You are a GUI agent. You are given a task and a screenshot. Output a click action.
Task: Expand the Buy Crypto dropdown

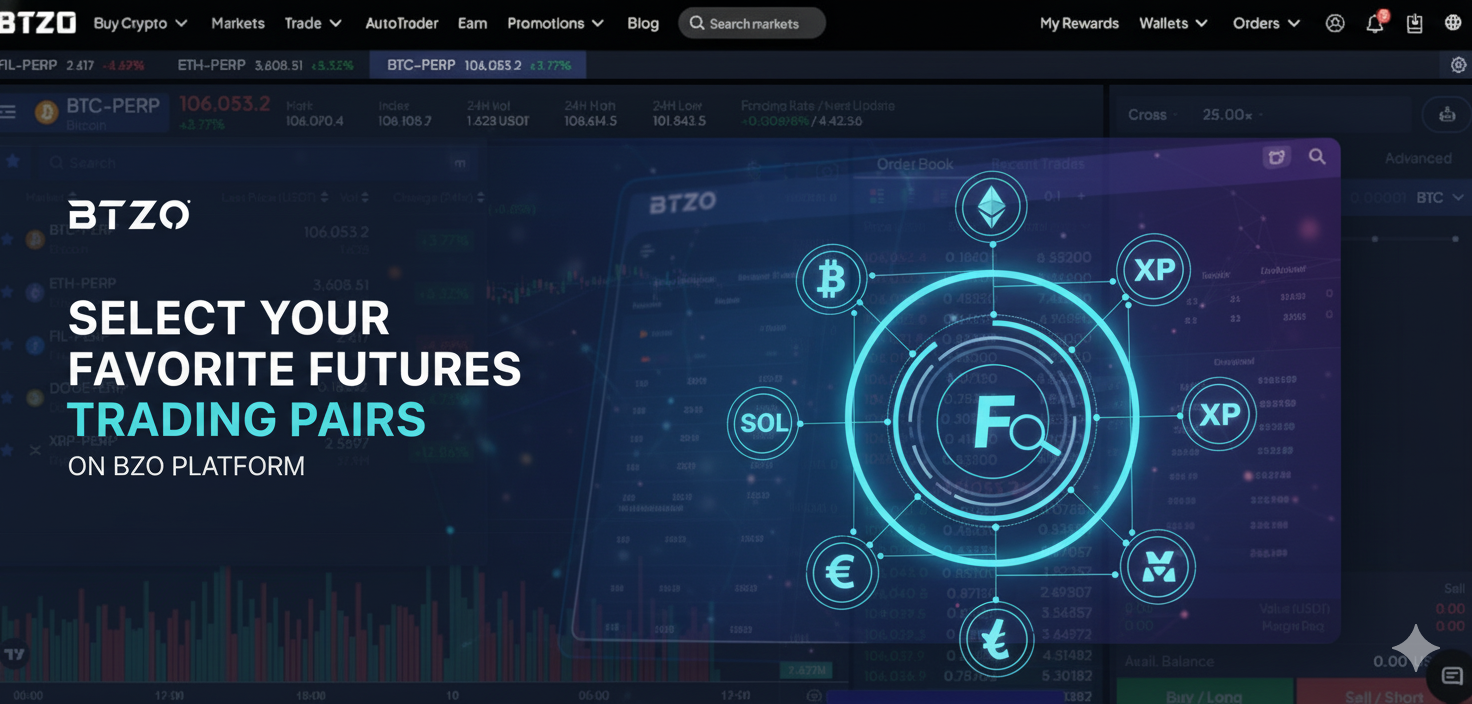139,23
